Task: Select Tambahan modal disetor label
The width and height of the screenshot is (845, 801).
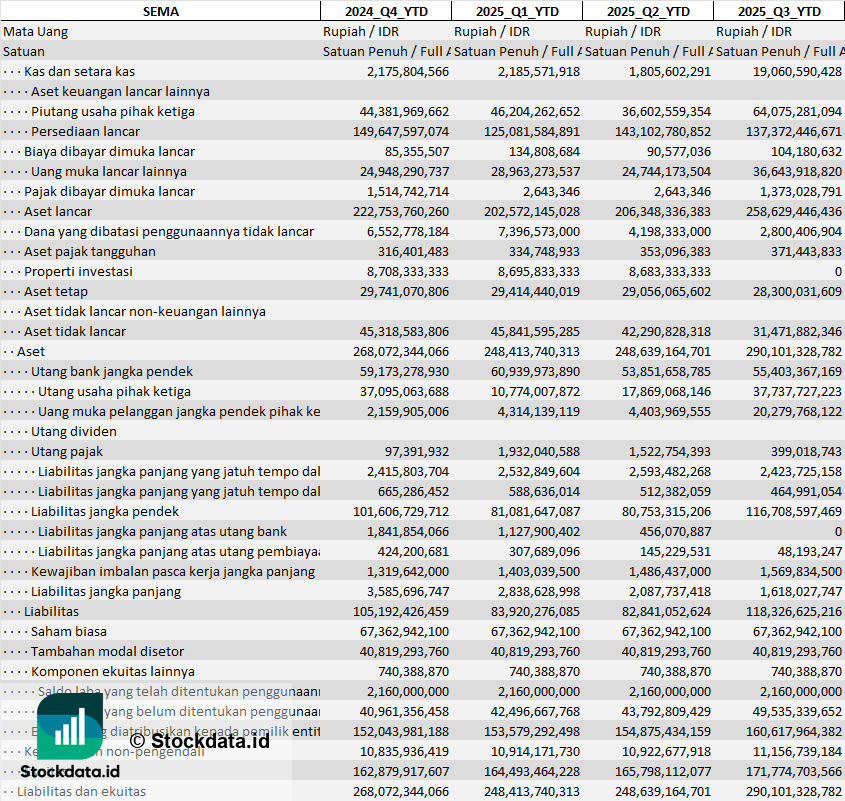Action: pos(107,650)
